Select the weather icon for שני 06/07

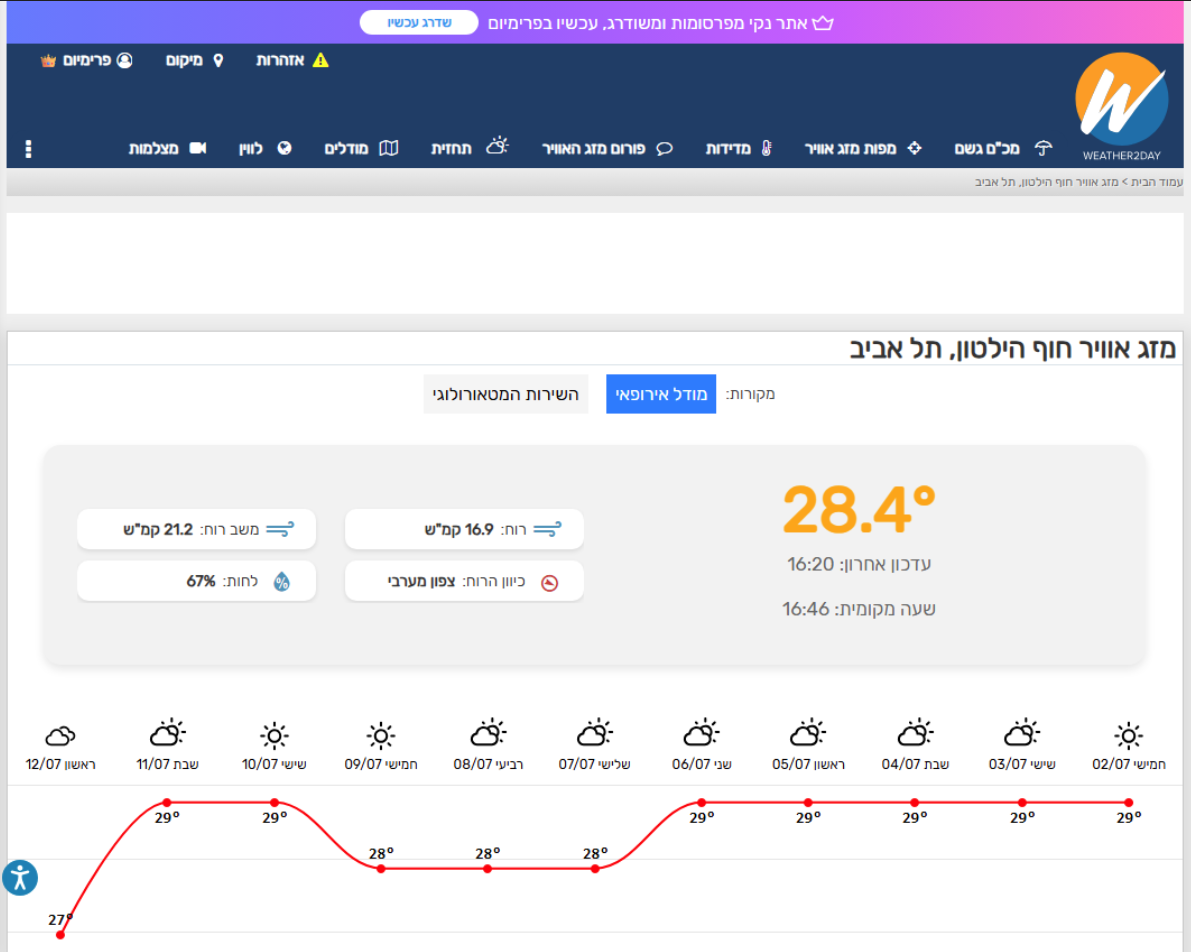click(701, 733)
